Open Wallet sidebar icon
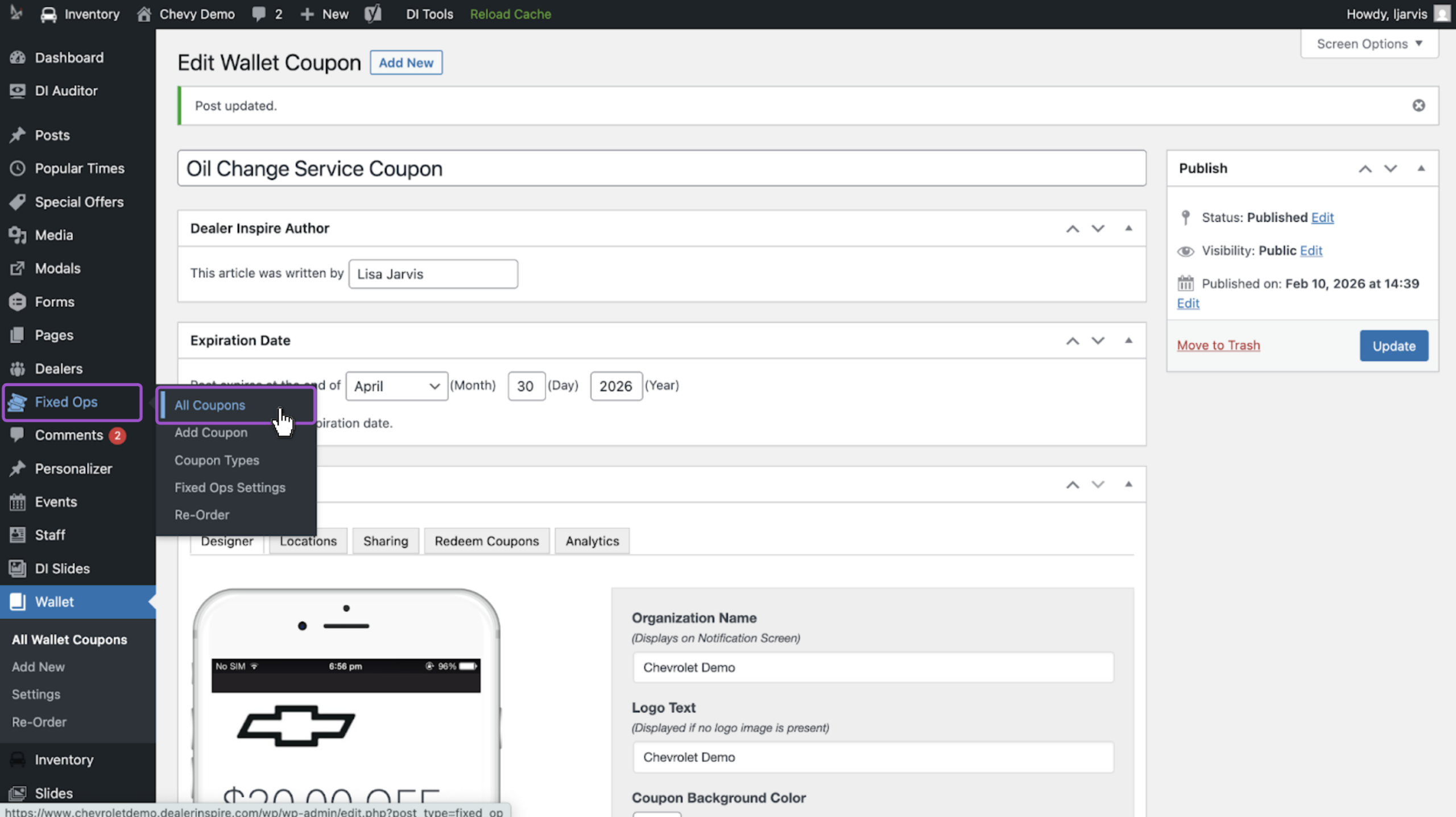Image resolution: width=1456 pixels, height=817 pixels. click(x=18, y=602)
